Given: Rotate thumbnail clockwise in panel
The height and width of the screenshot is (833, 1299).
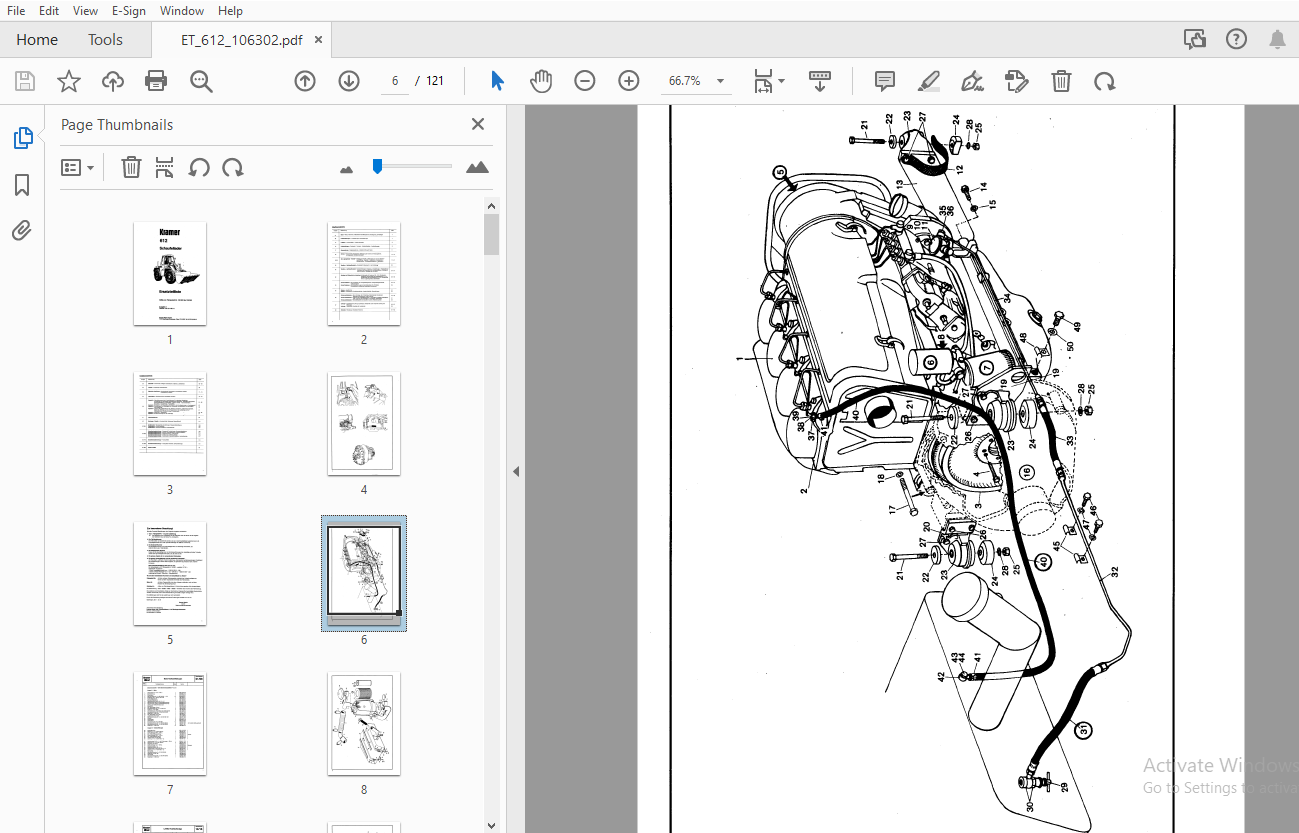Looking at the screenshot, I should 233,167.
